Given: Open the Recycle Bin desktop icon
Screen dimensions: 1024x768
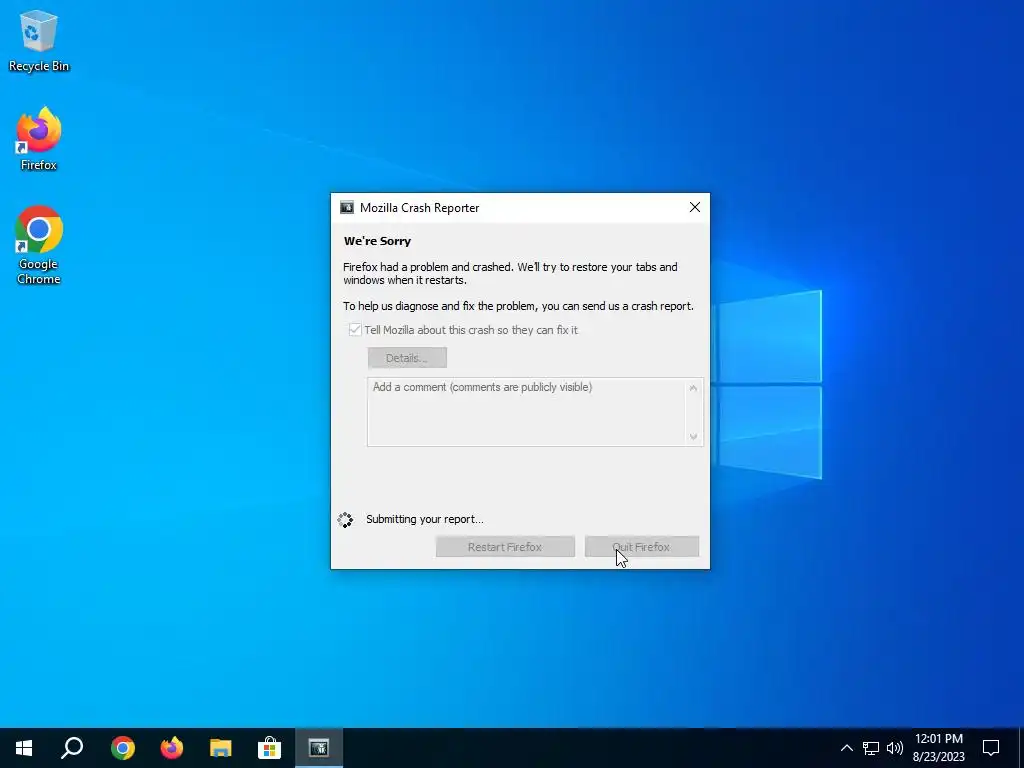Looking at the screenshot, I should [x=39, y=40].
